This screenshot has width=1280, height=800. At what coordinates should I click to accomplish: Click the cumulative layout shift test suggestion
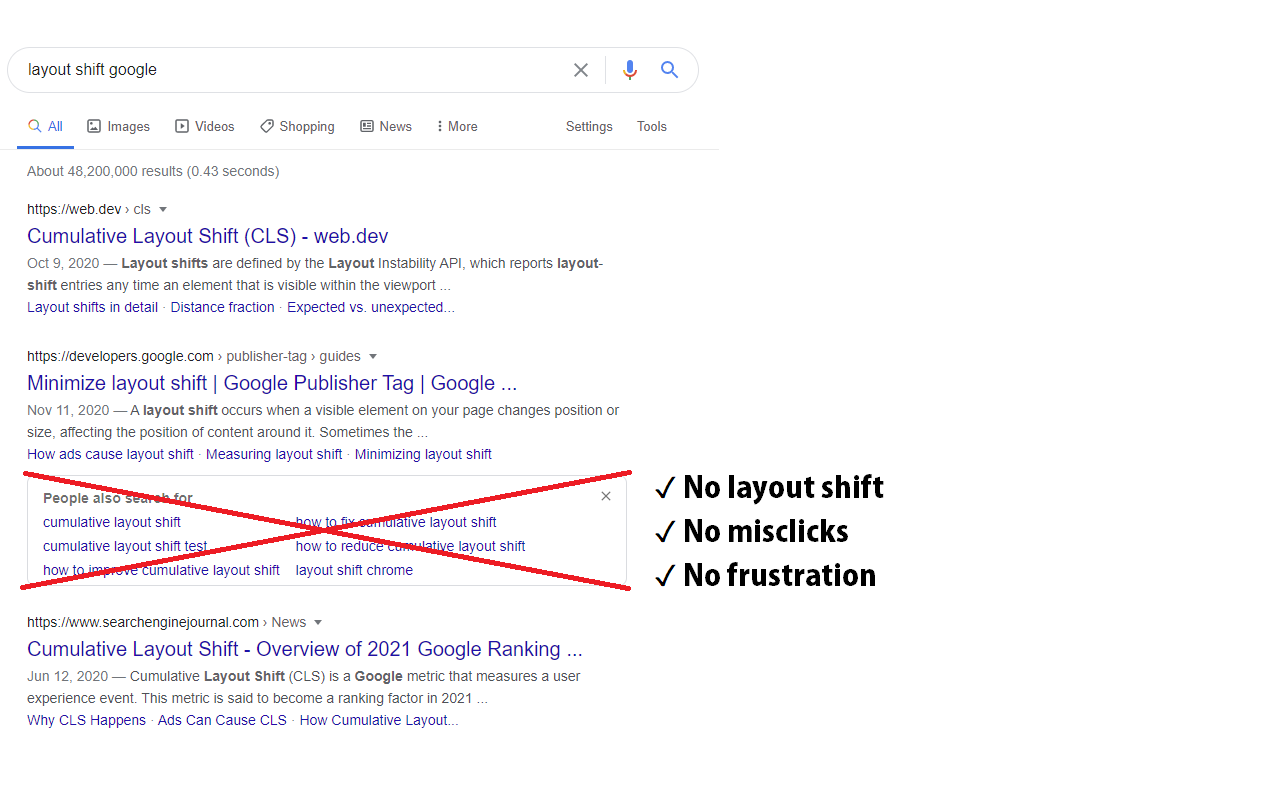click(x=124, y=546)
